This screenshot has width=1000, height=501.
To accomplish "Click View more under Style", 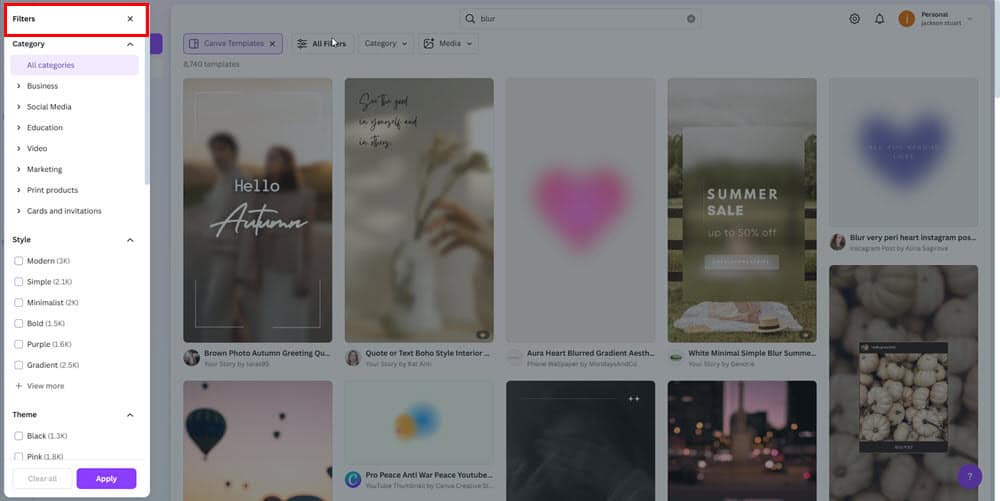I will (40, 386).
